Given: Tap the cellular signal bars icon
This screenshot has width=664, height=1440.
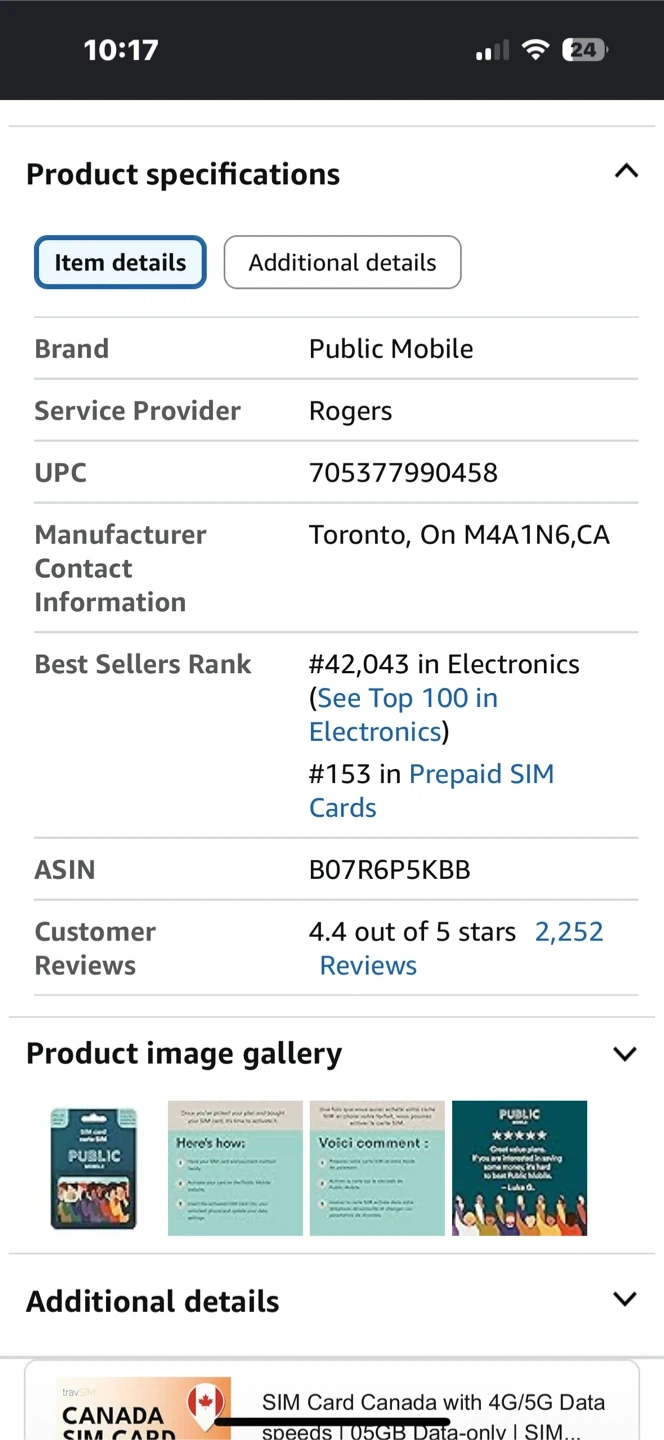Looking at the screenshot, I should coord(492,50).
